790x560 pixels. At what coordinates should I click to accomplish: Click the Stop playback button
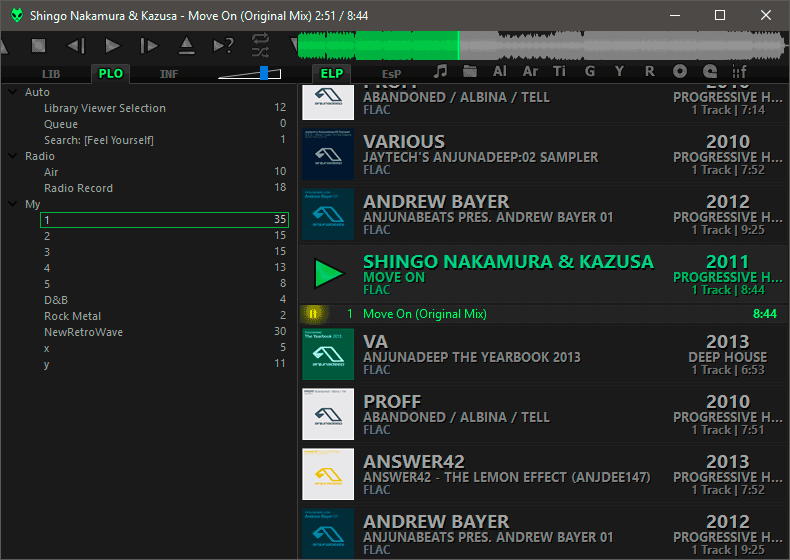(x=38, y=46)
